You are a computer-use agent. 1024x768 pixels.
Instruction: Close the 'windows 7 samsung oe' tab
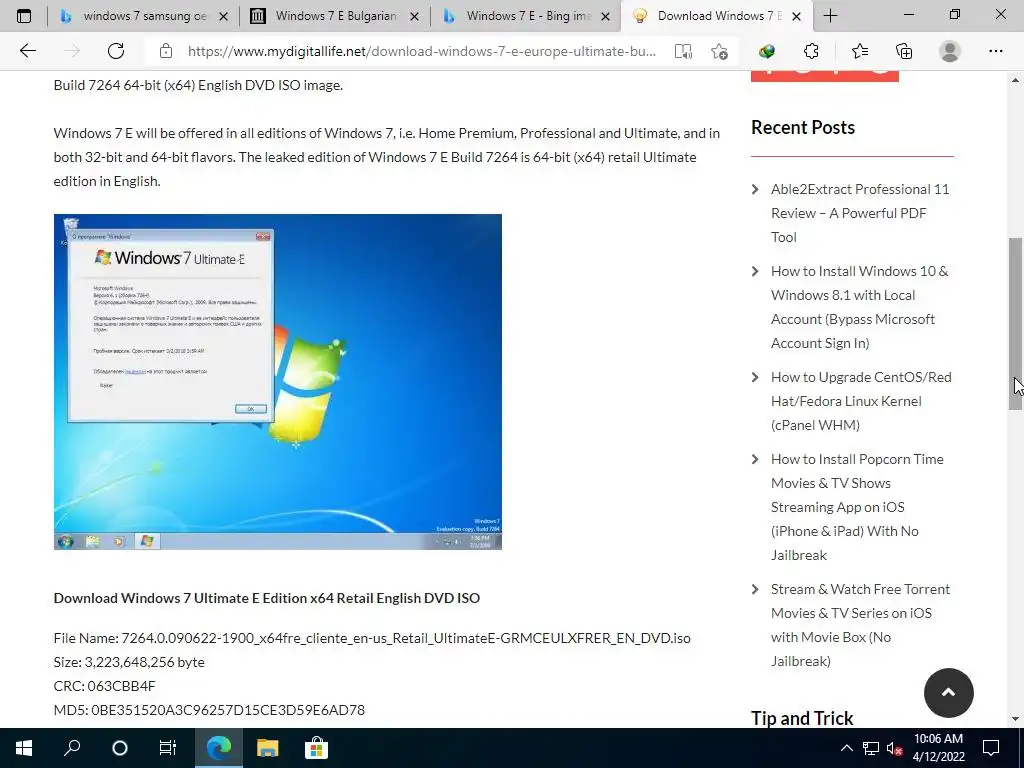tap(223, 16)
